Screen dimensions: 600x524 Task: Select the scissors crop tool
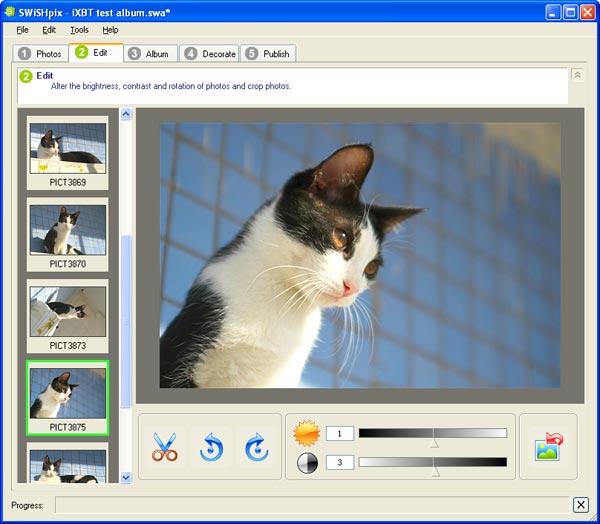tap(165, 446)
